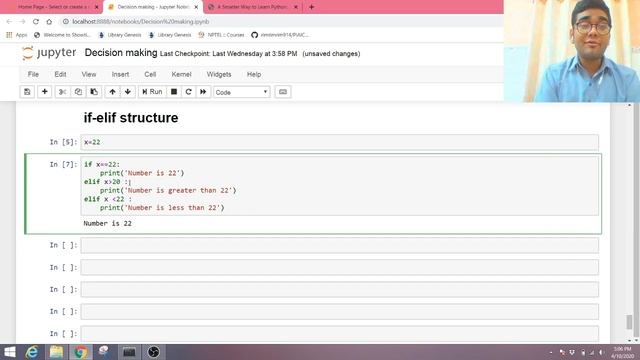This screenshot has height=360, width=640.
Task: Click the x=22 code cell
Action: (x=340, y=142)
